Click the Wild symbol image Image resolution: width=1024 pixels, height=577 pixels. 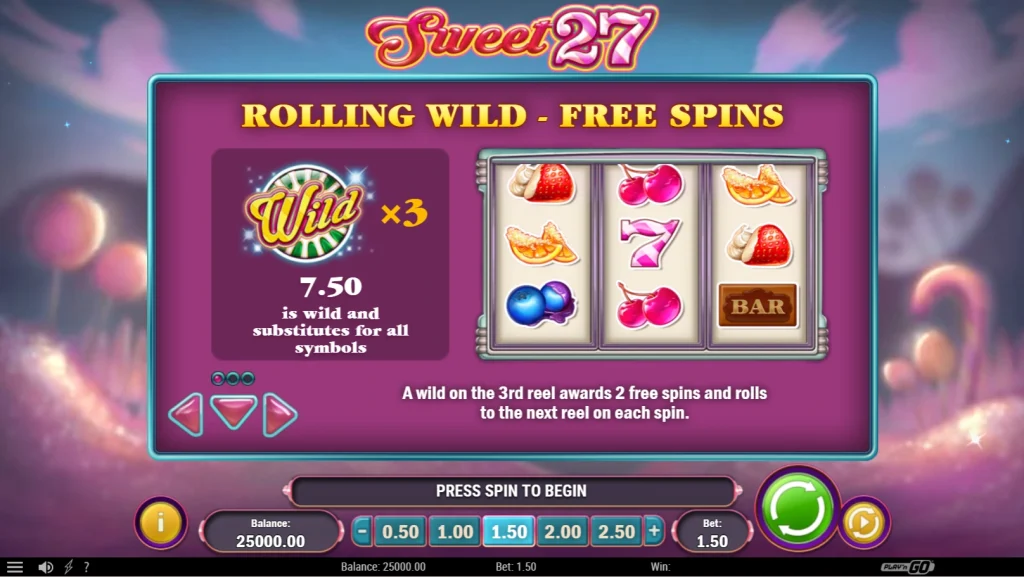pyautogui.click(x=304, y=213)
